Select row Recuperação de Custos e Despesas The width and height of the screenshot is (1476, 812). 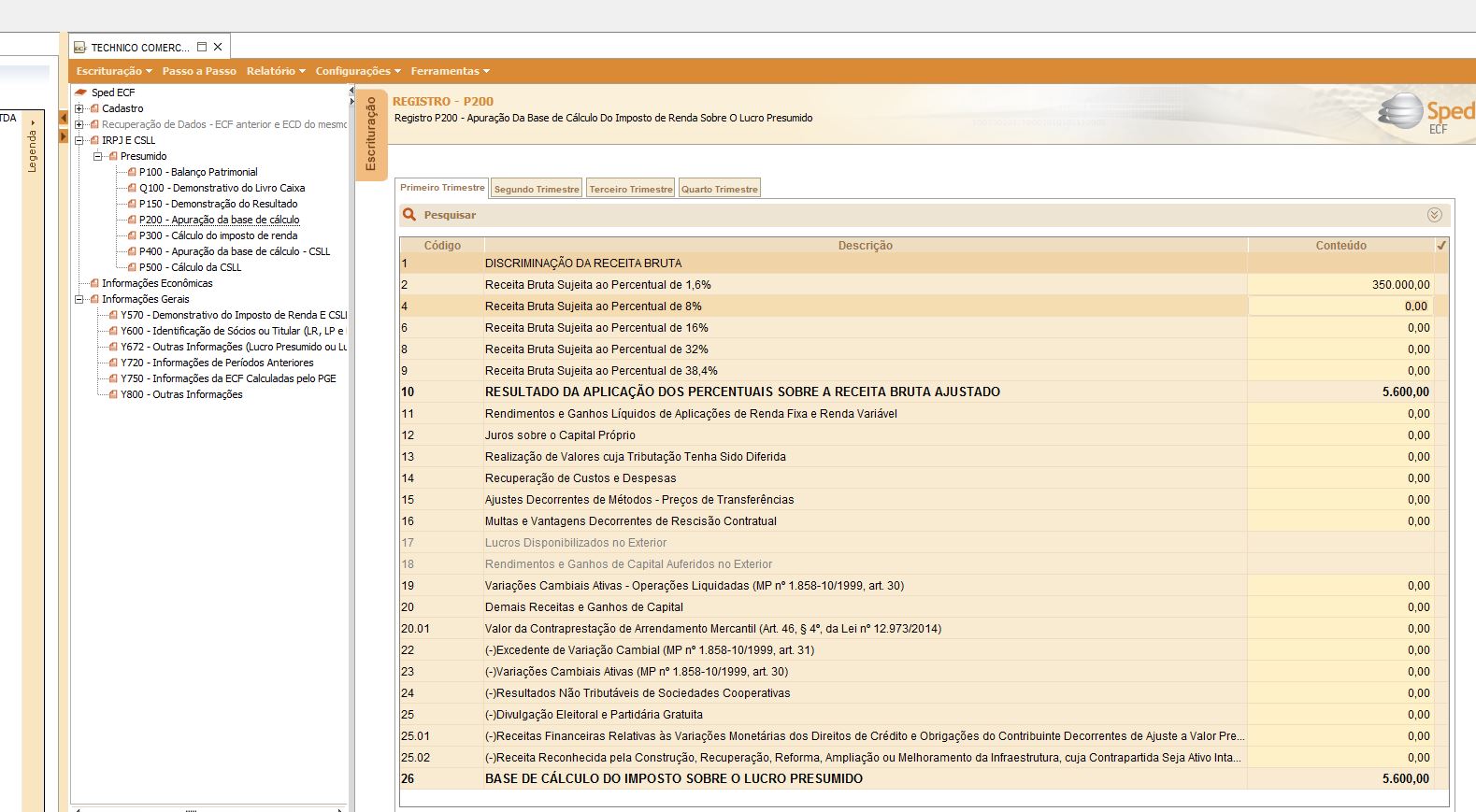coord(924,478)
